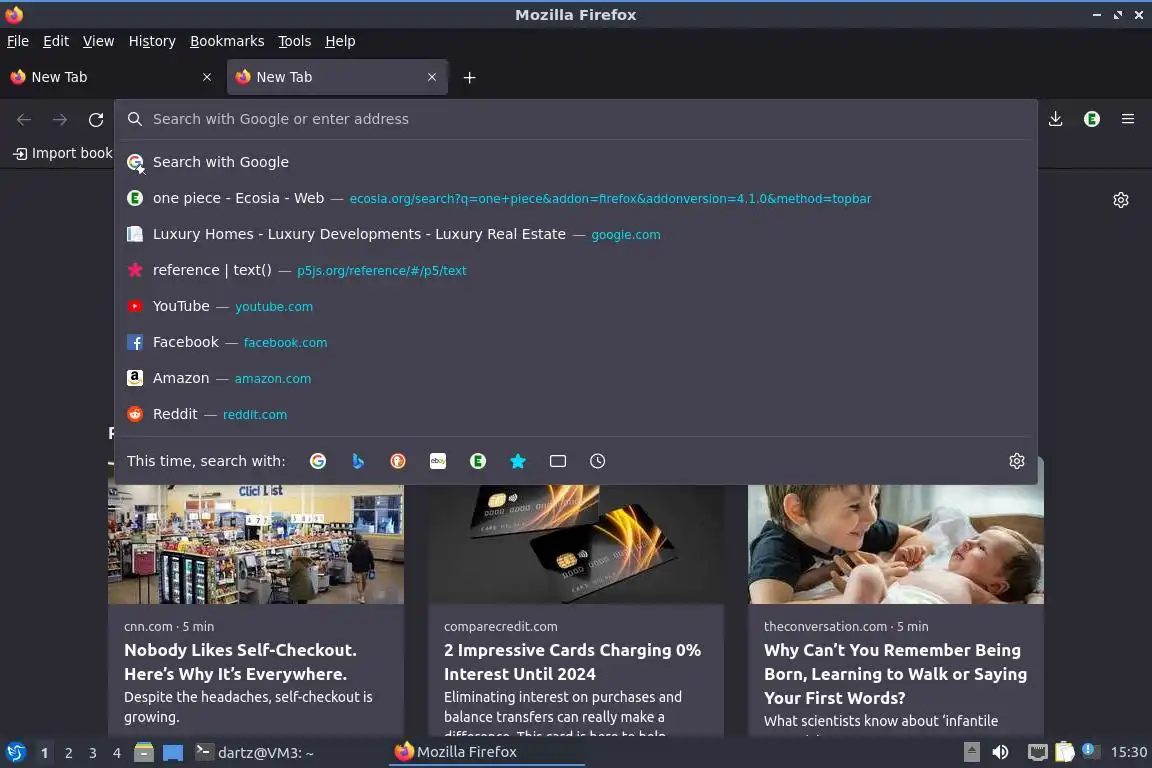Open search settings gear in dropdown
1152x768 pixels.
(x=1017, y=461)
